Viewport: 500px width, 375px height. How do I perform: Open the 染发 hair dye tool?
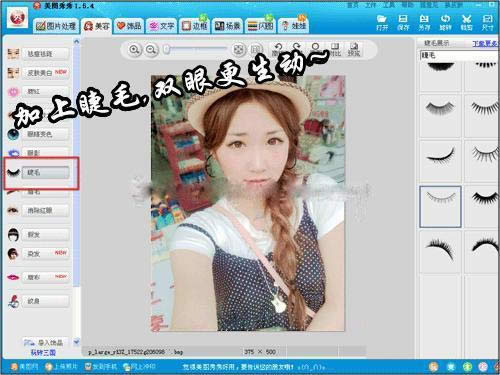45,253
